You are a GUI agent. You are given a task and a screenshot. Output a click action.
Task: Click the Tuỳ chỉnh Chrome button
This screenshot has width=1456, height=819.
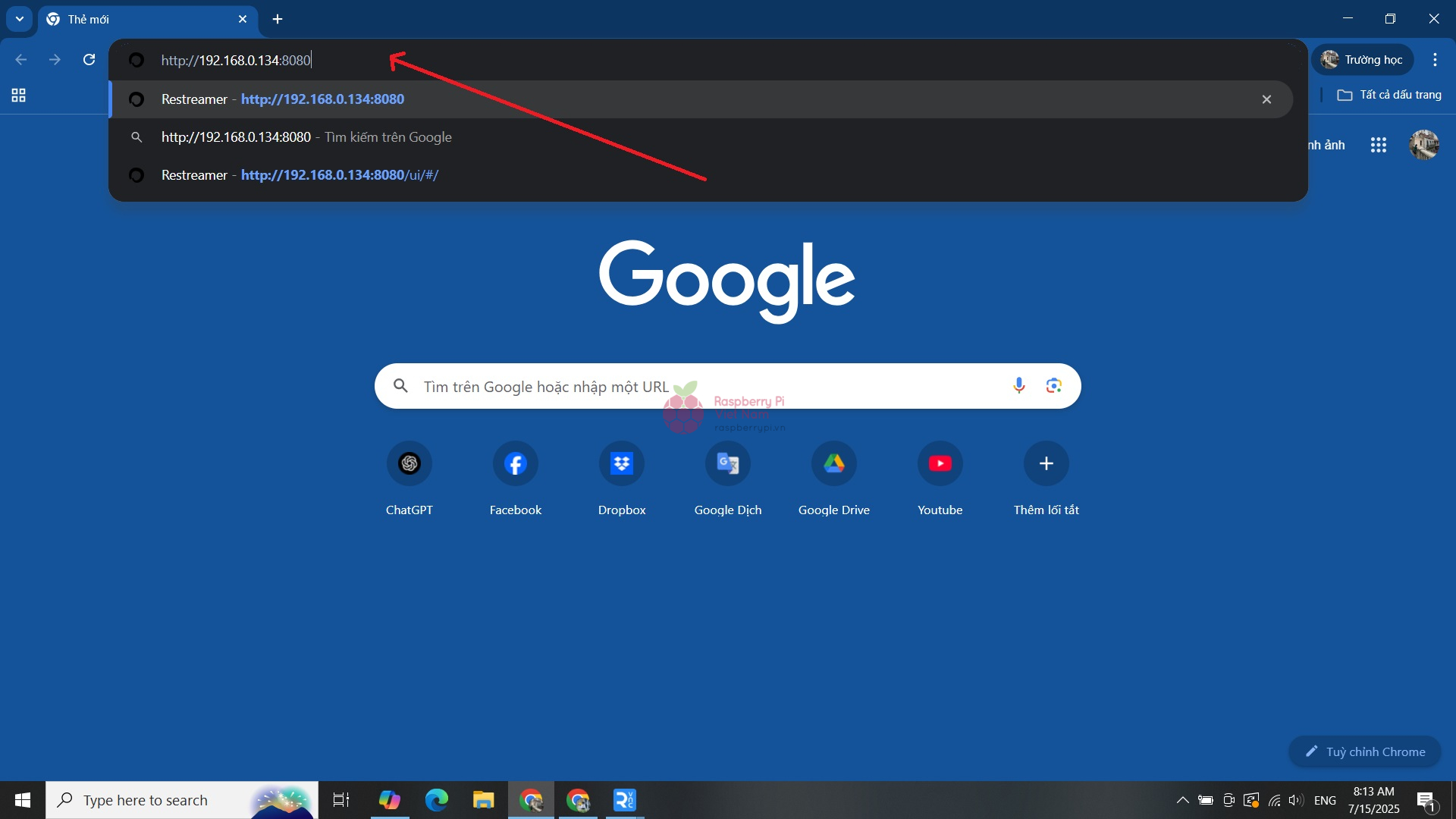click(1364, 752)
